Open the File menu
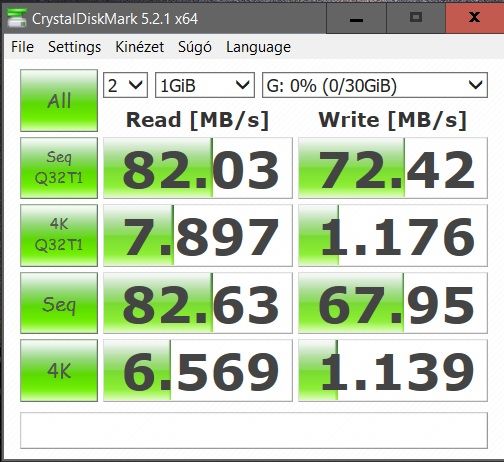 tap(22, 47)
